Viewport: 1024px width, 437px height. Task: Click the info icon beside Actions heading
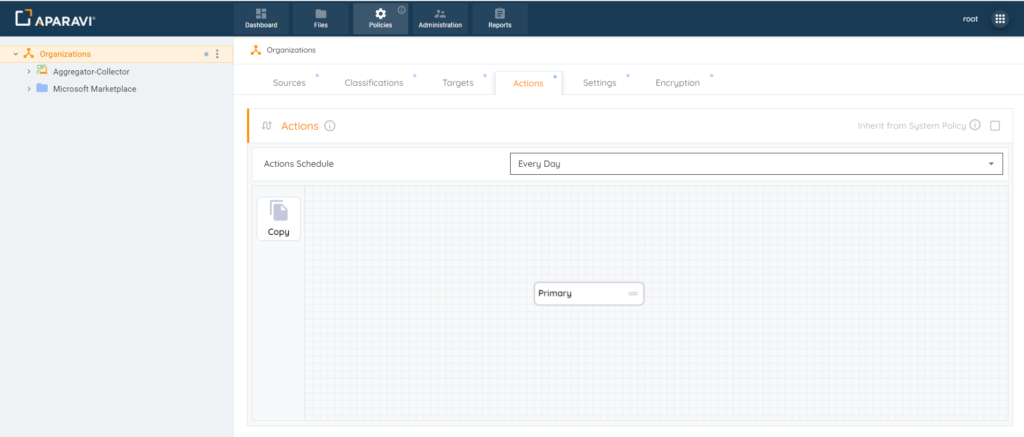330,126
